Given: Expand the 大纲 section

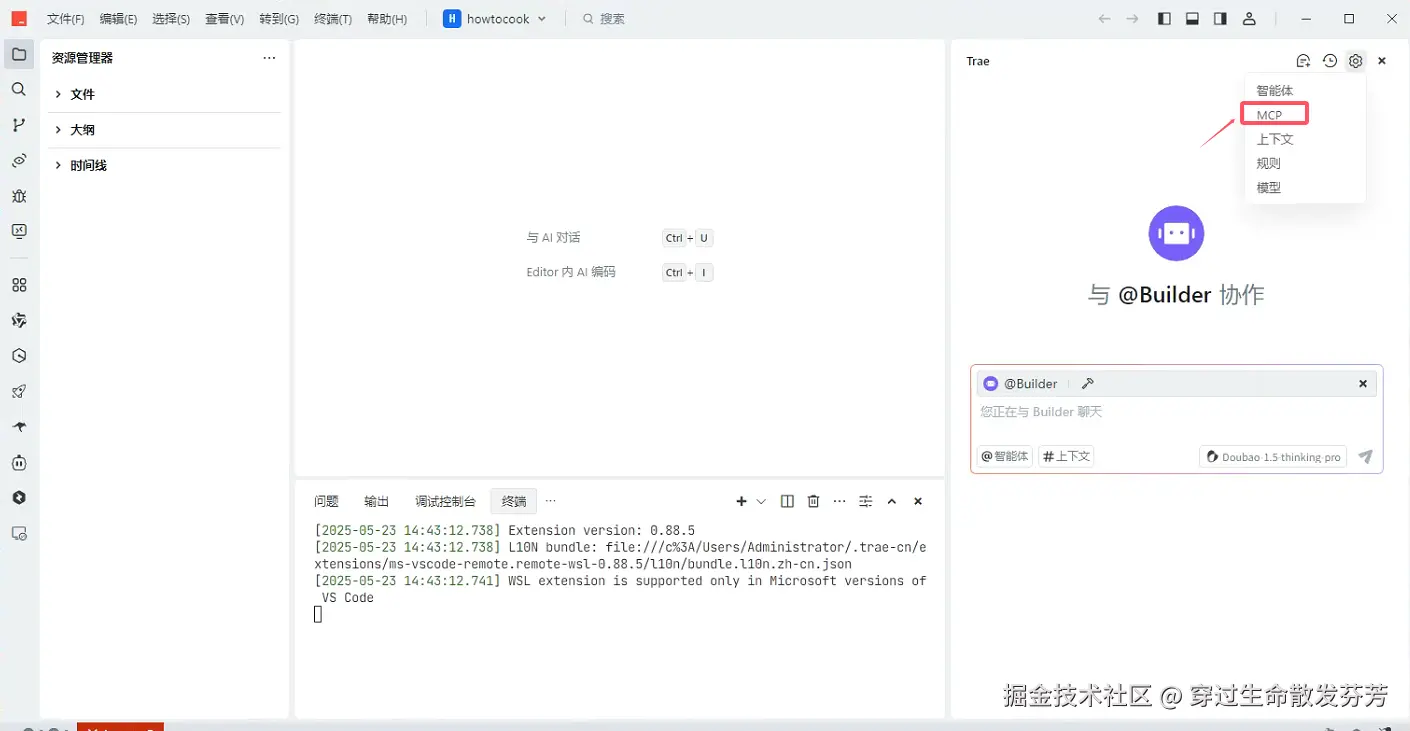Looking at the screenshot, I should pos(165,130).
